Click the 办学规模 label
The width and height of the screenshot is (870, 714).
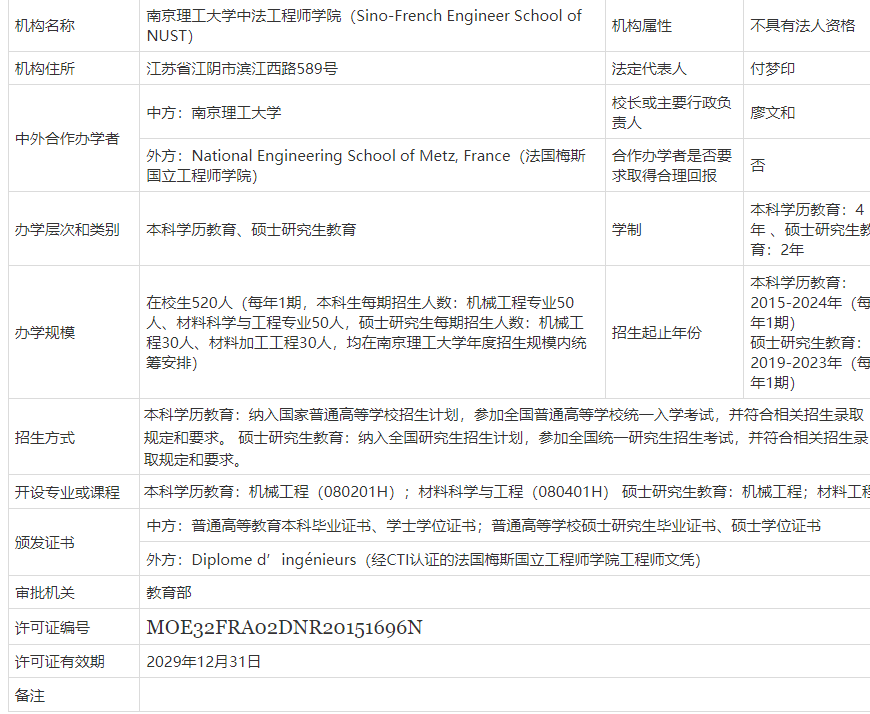tap(44, 333)
